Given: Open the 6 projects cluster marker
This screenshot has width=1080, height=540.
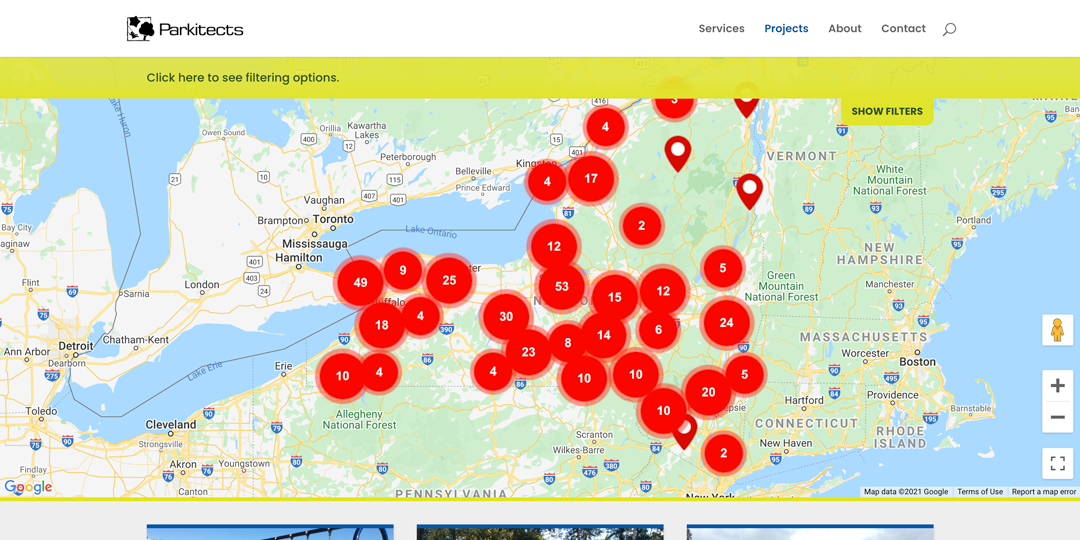Looking at the screenshot, I should coord(658,330).
